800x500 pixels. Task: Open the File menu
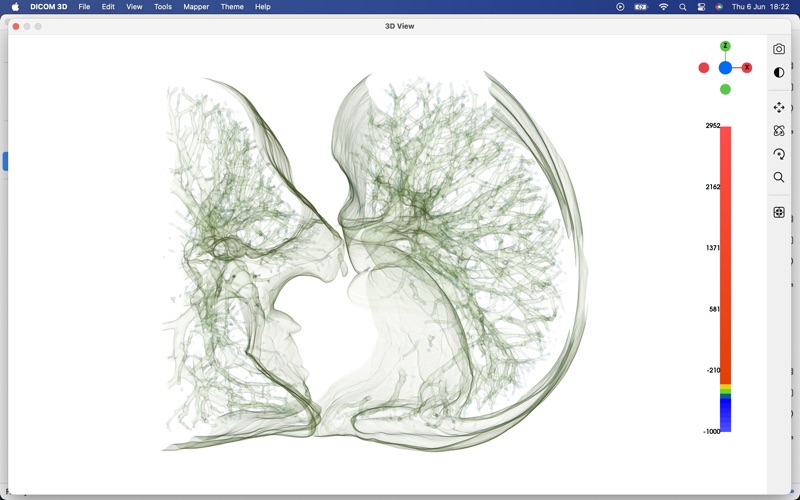(84, 7)
